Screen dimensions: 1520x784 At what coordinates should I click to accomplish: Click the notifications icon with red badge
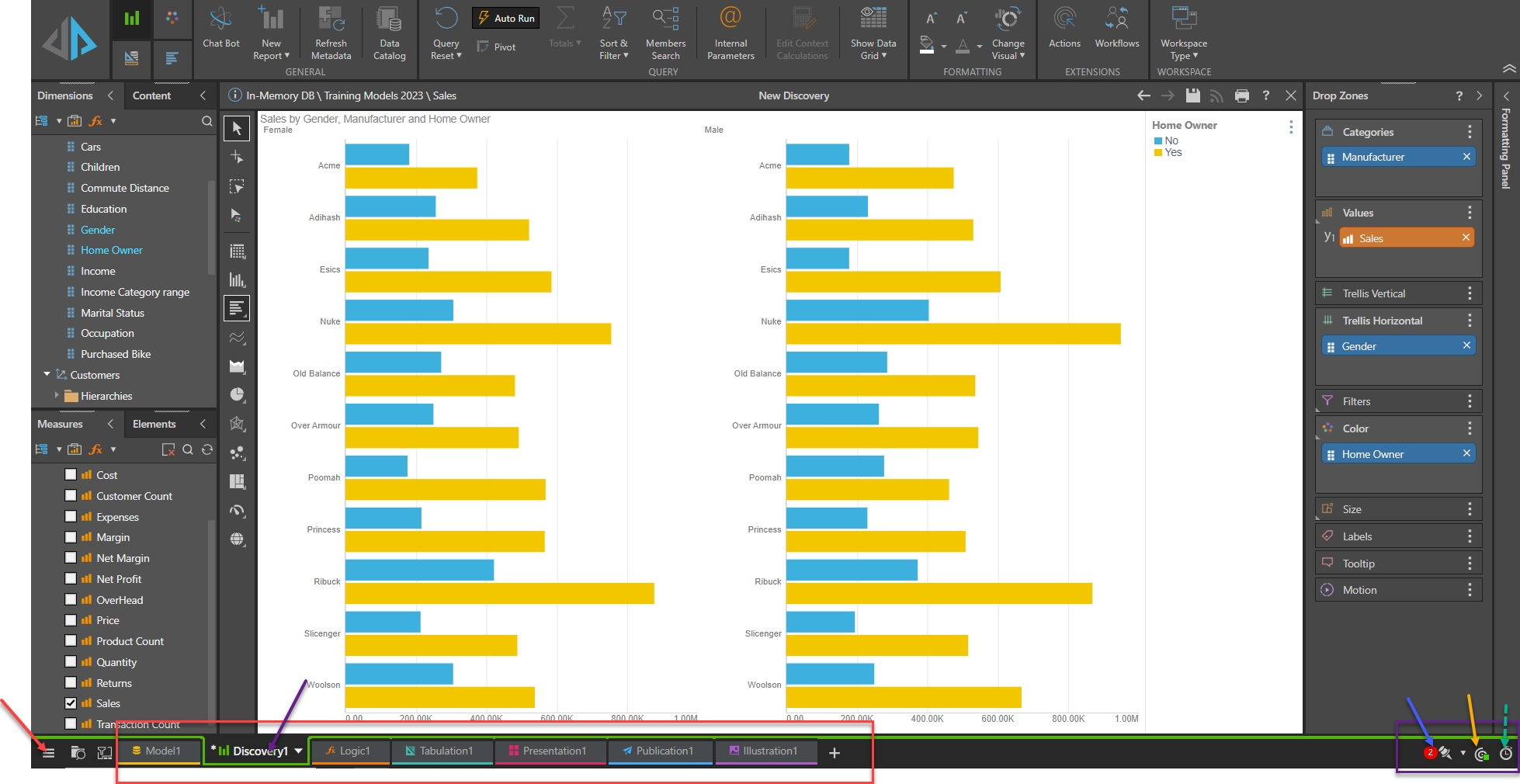(x=1438, y=753)
